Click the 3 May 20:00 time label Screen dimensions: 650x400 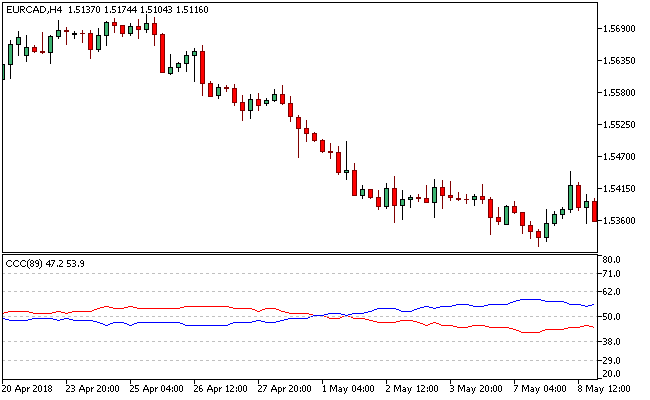pyautogui.click(x=476, y=388)
